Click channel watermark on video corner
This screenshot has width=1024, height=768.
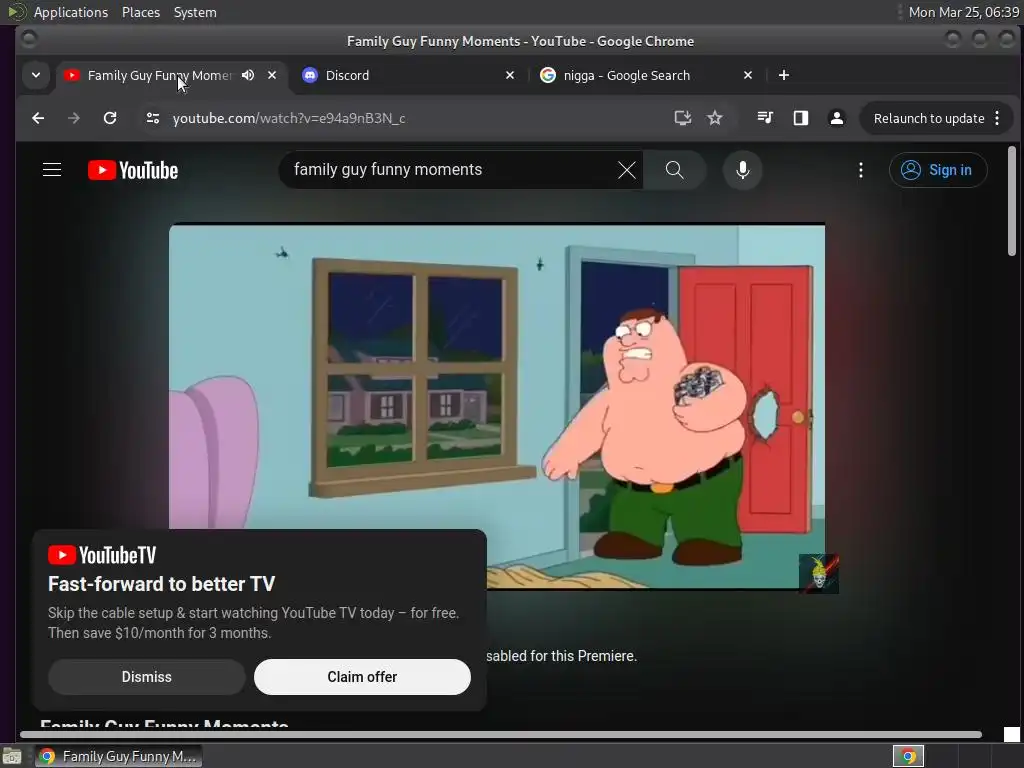819,573
